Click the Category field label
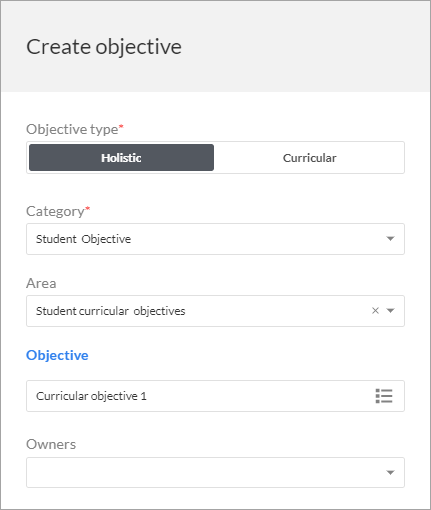The height and width of the screenshot is (510, 431). [55, 212]
